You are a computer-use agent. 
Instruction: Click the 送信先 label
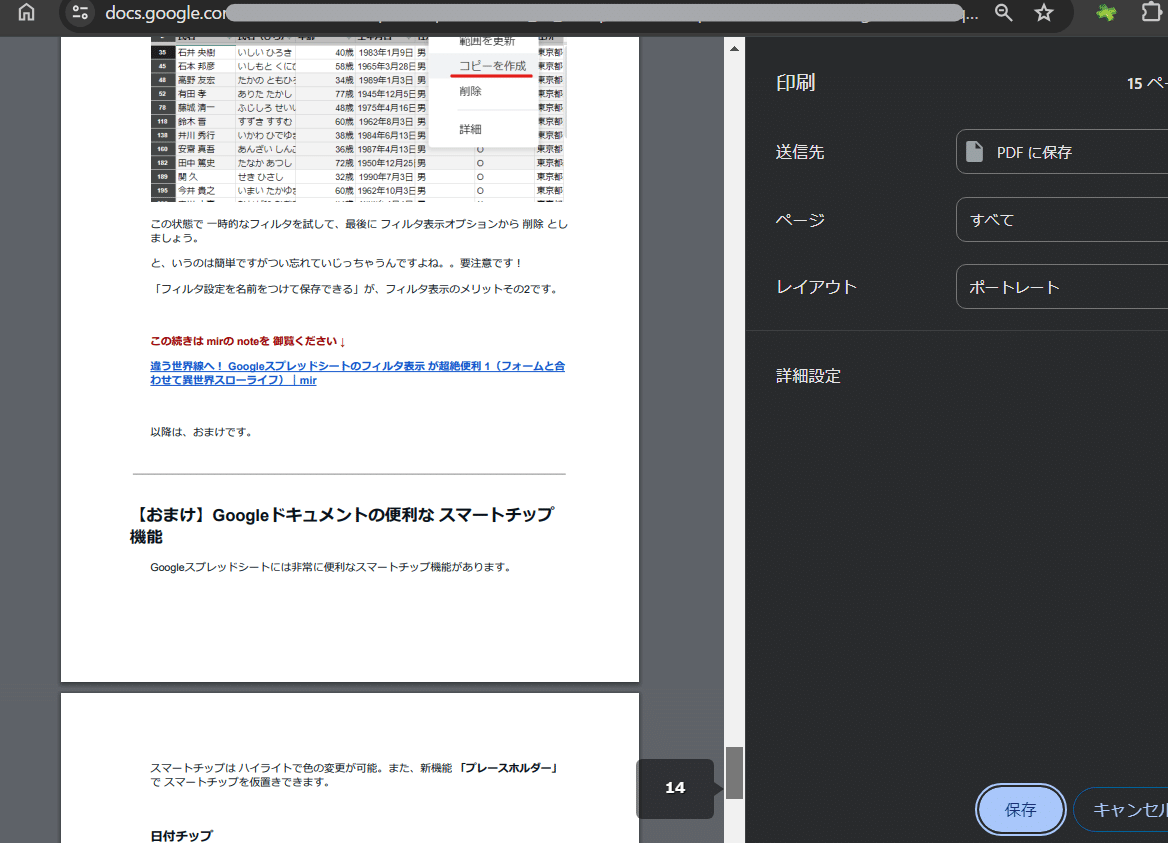(800, 152)
